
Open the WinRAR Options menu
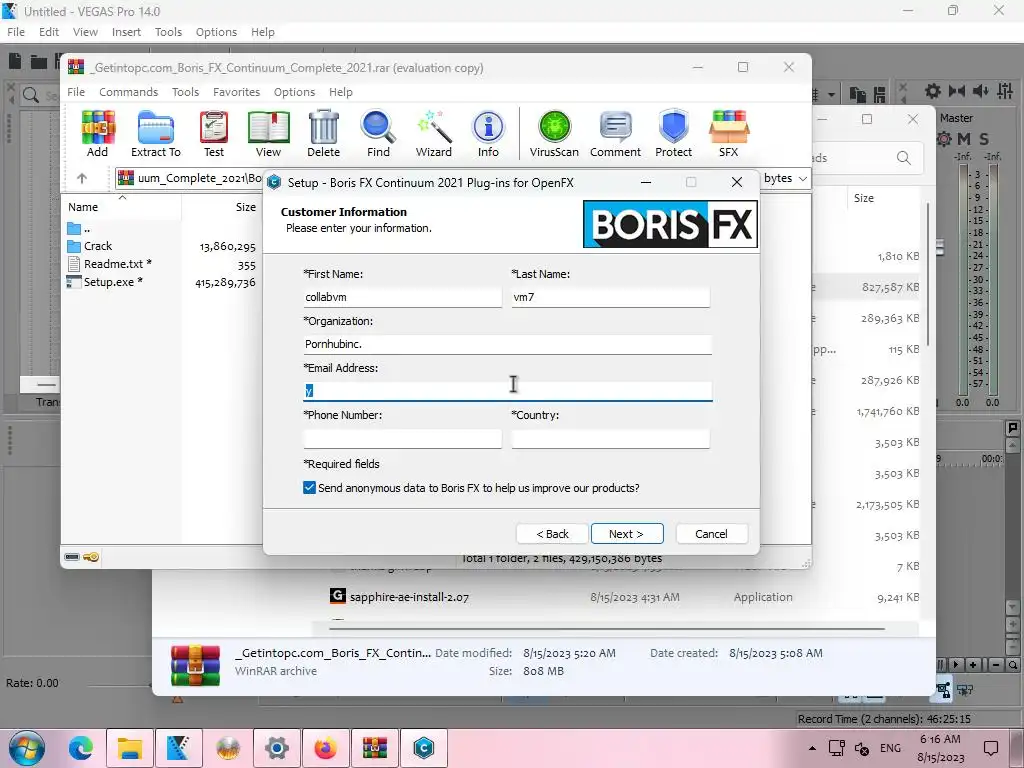tap(295, 92)
